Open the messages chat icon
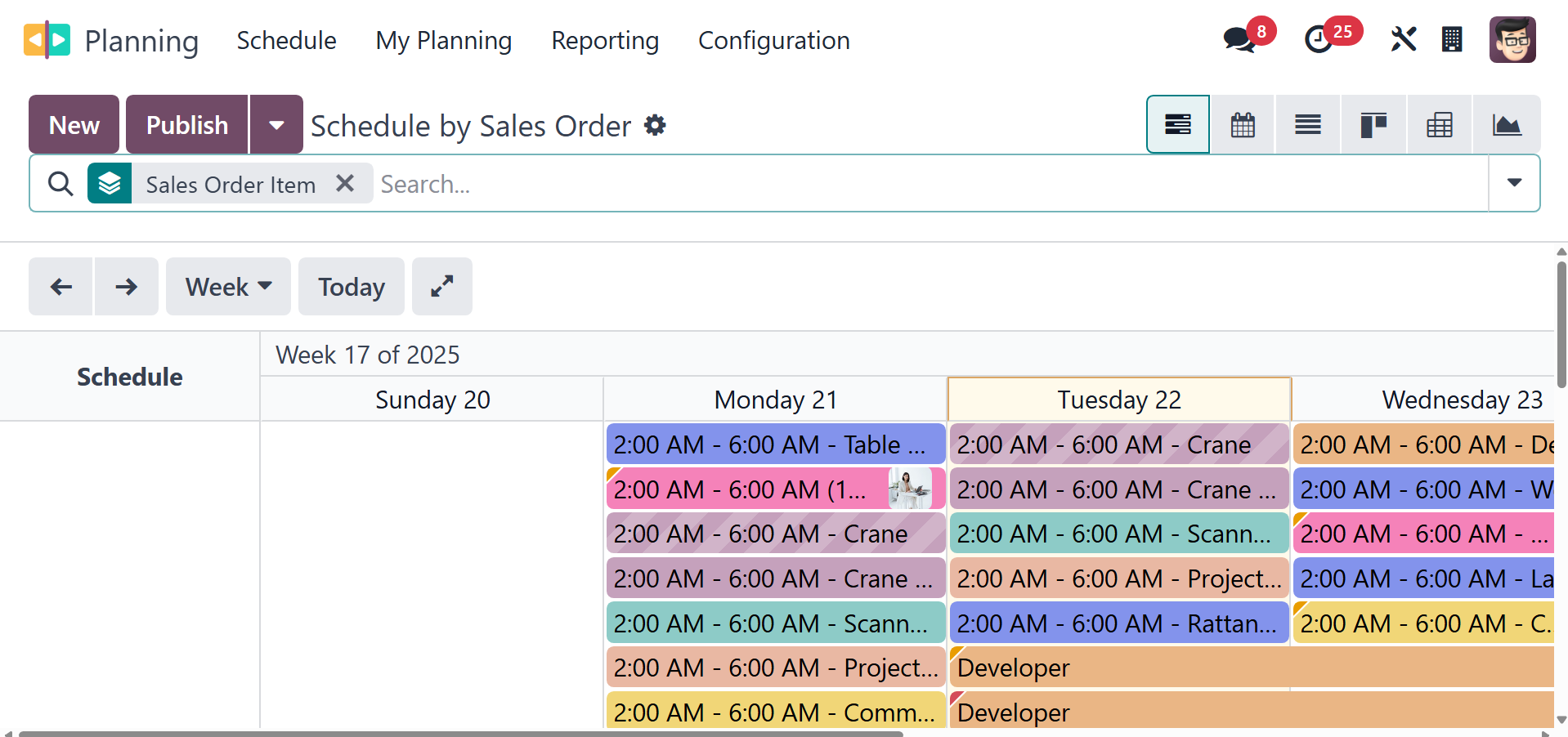Screen dimensions: 1568x737 [x=1239, y=39]
